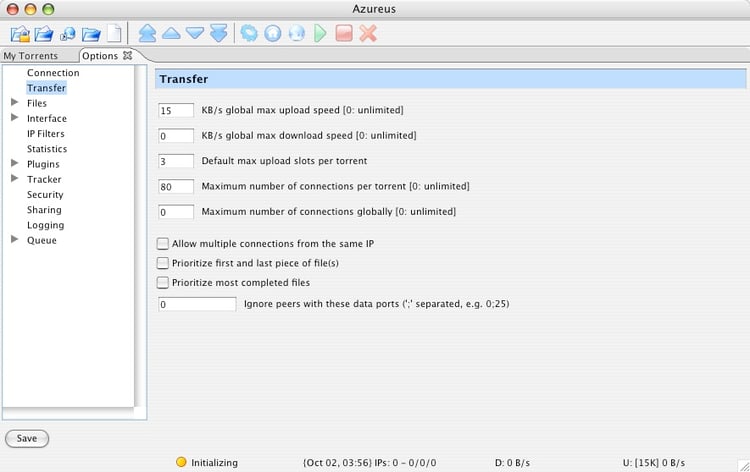Click the 'Initializing' status text
The width and height of the screenshot is (750, 472).
214,462
